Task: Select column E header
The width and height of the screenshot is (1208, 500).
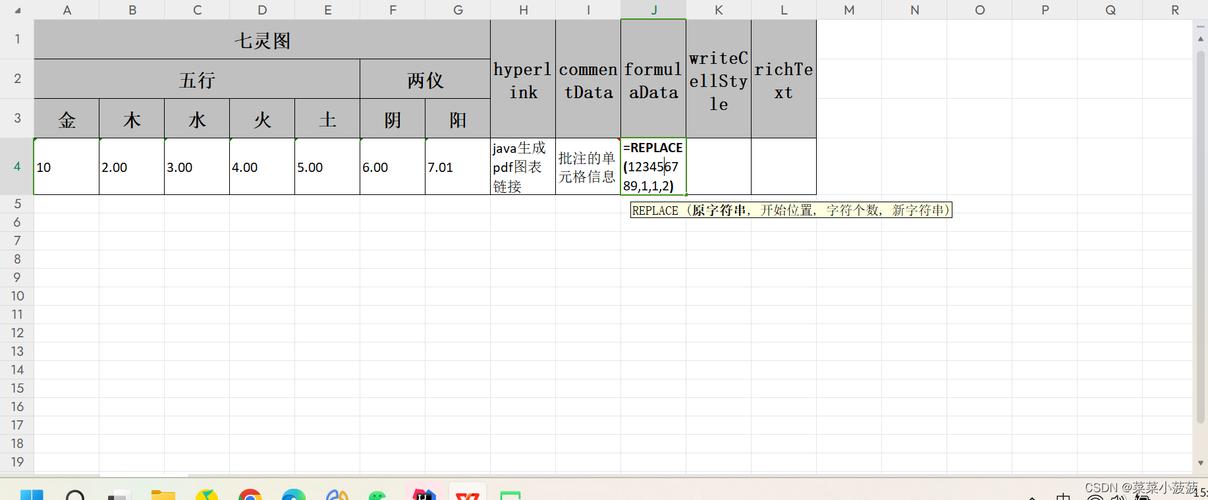Action: (x=327, y=10)
